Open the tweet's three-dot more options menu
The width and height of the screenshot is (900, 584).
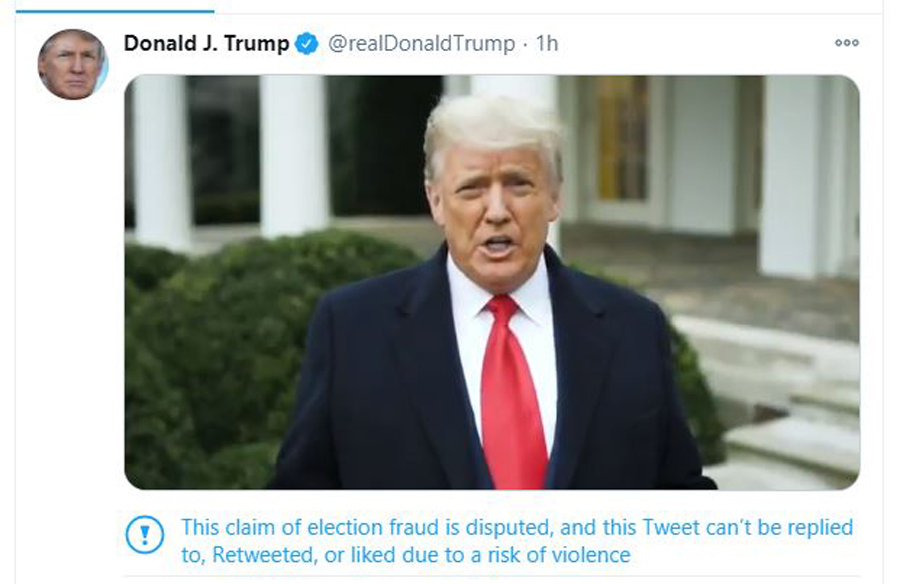tap(846, 43)
